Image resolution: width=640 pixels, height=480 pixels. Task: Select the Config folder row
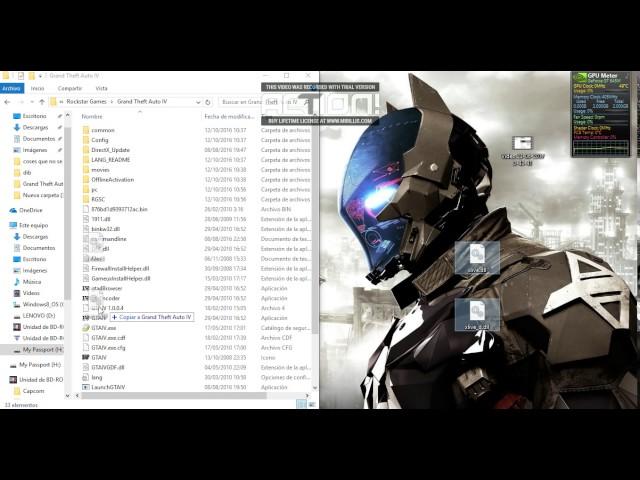[x=100, y=140]
